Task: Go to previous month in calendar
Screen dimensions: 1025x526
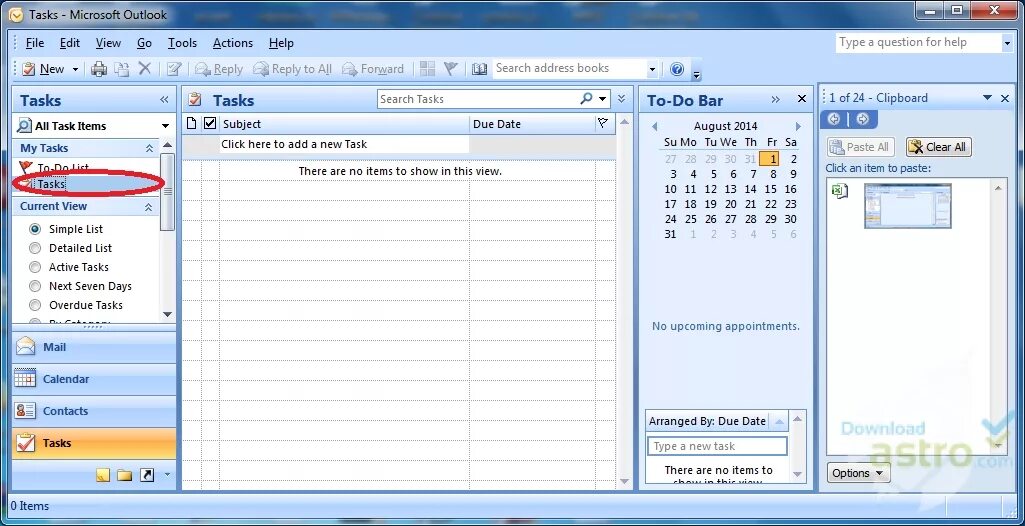Action: [654, 127]
